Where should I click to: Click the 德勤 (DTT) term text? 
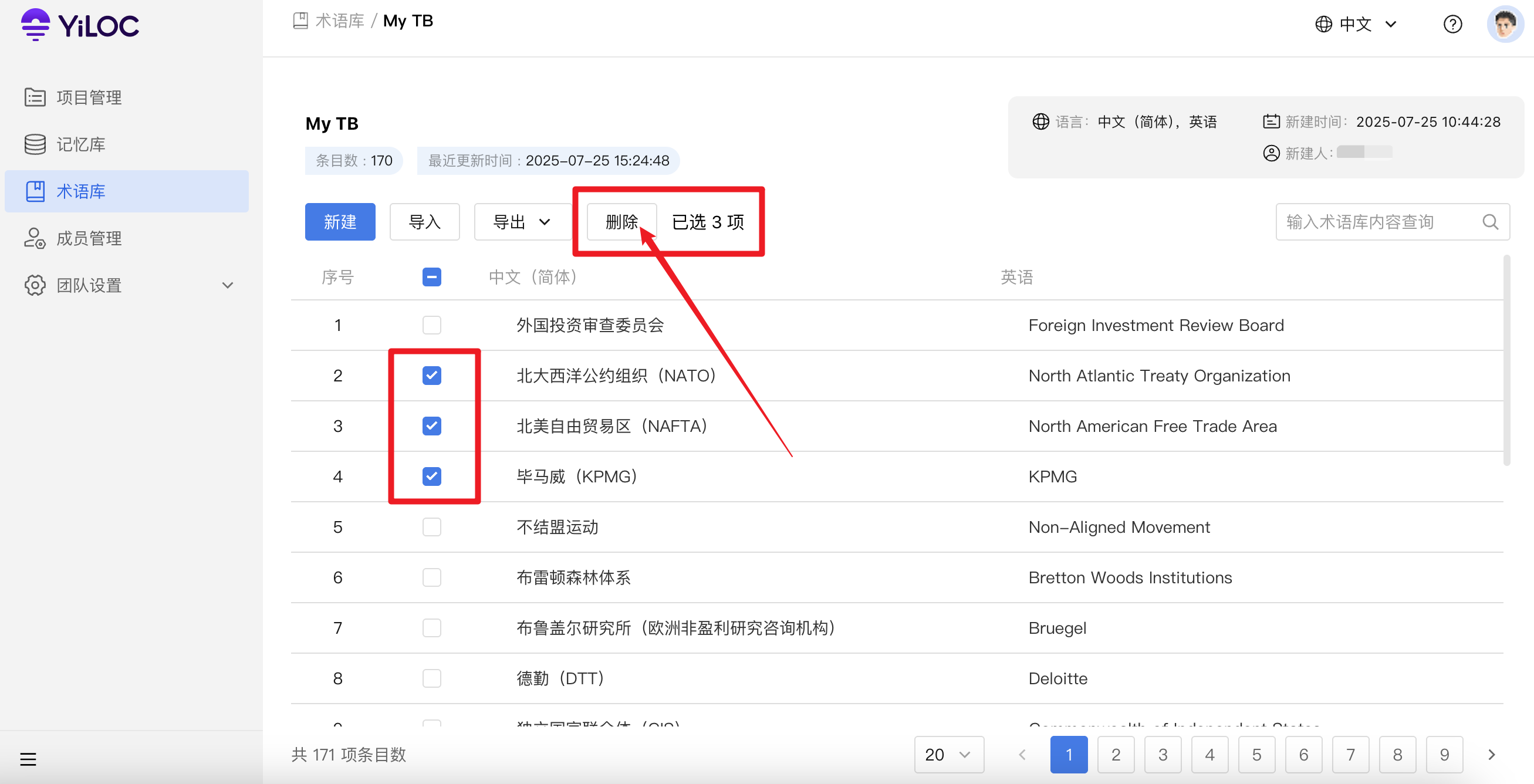561,678
